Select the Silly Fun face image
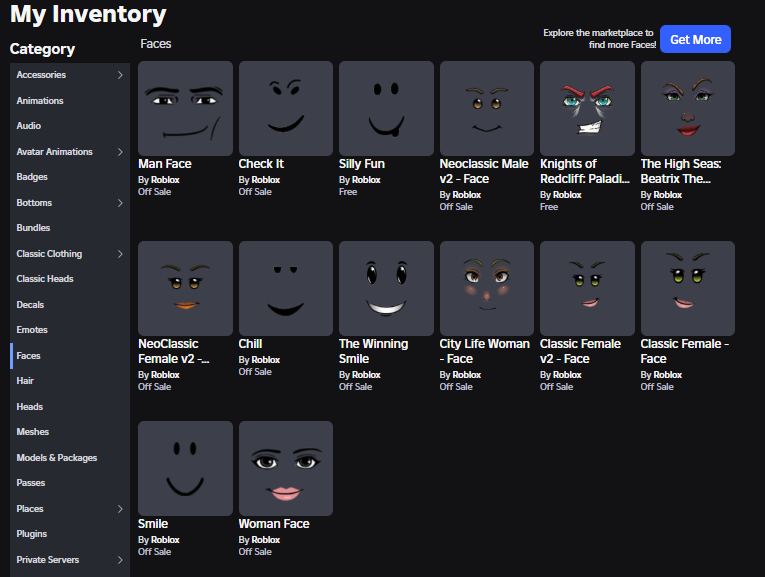 (x=386, y=108)
